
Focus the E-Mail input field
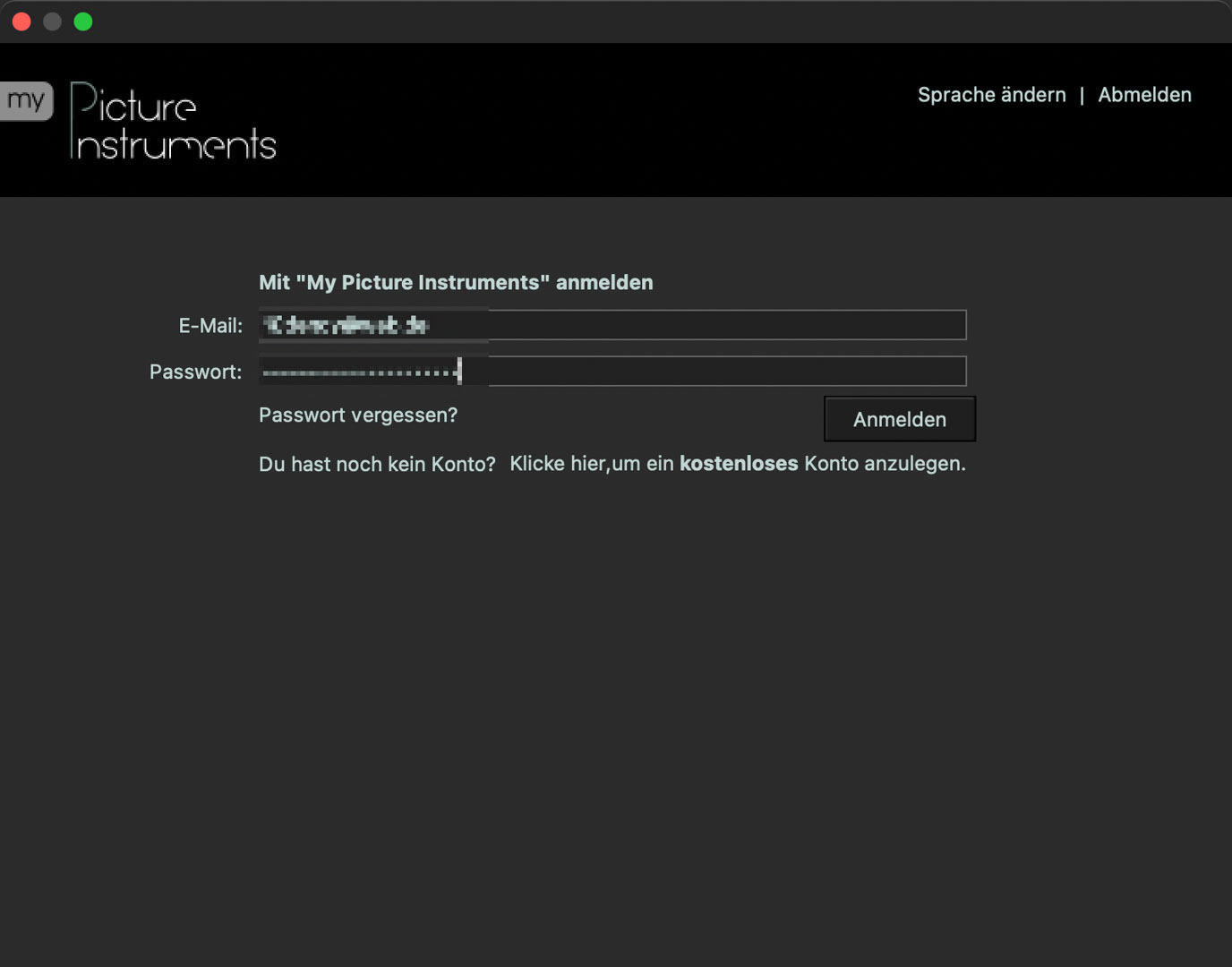point(612,325)
